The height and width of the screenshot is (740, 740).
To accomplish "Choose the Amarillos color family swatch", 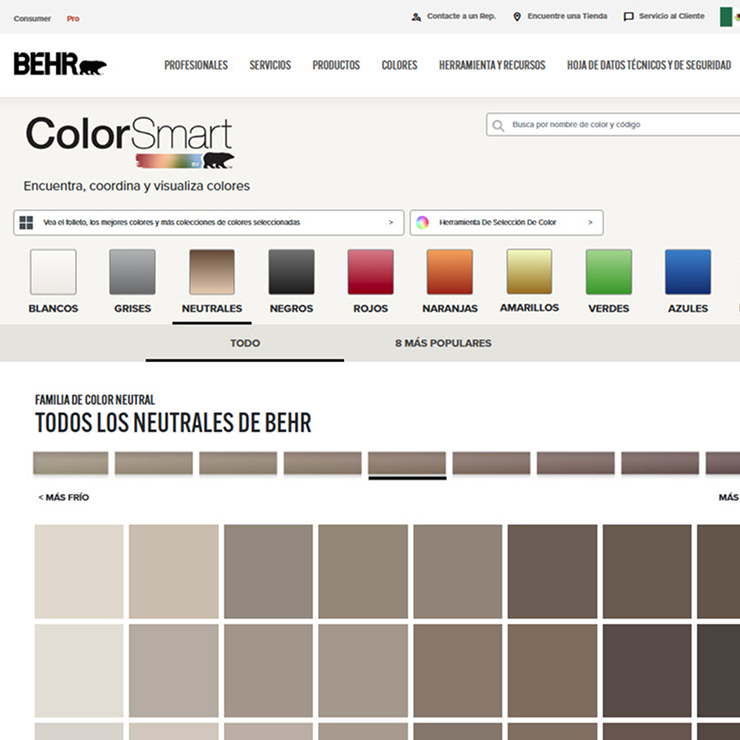I will tap(529, 271).
